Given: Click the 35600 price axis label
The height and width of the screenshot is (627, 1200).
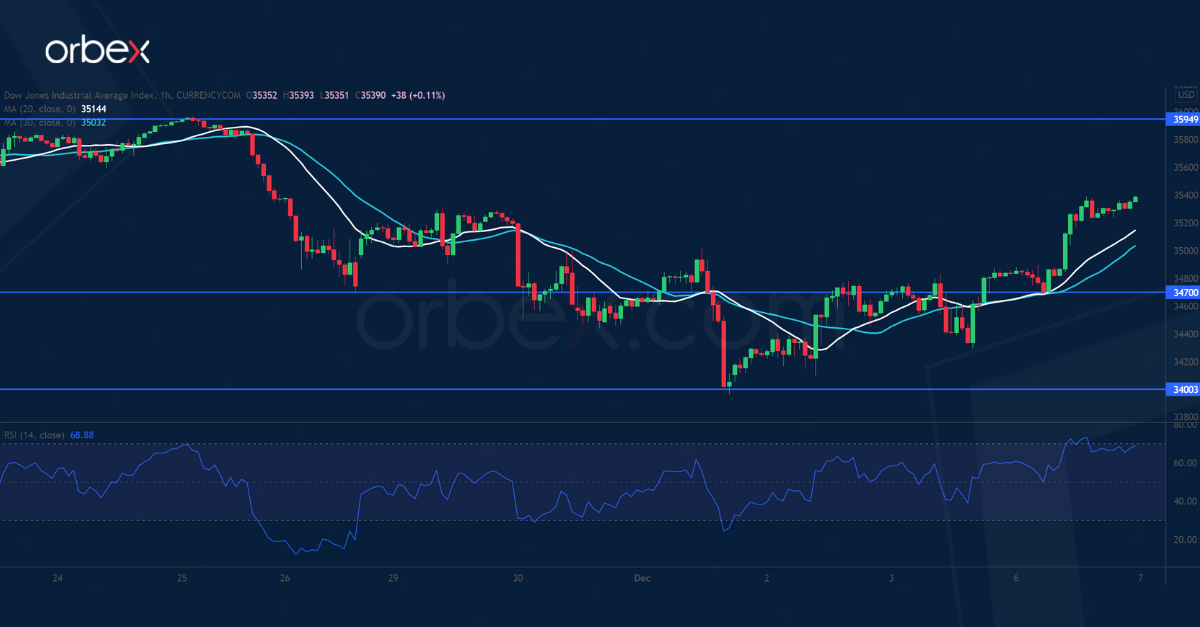Looking at the screenshot, I should (1185, 167).
